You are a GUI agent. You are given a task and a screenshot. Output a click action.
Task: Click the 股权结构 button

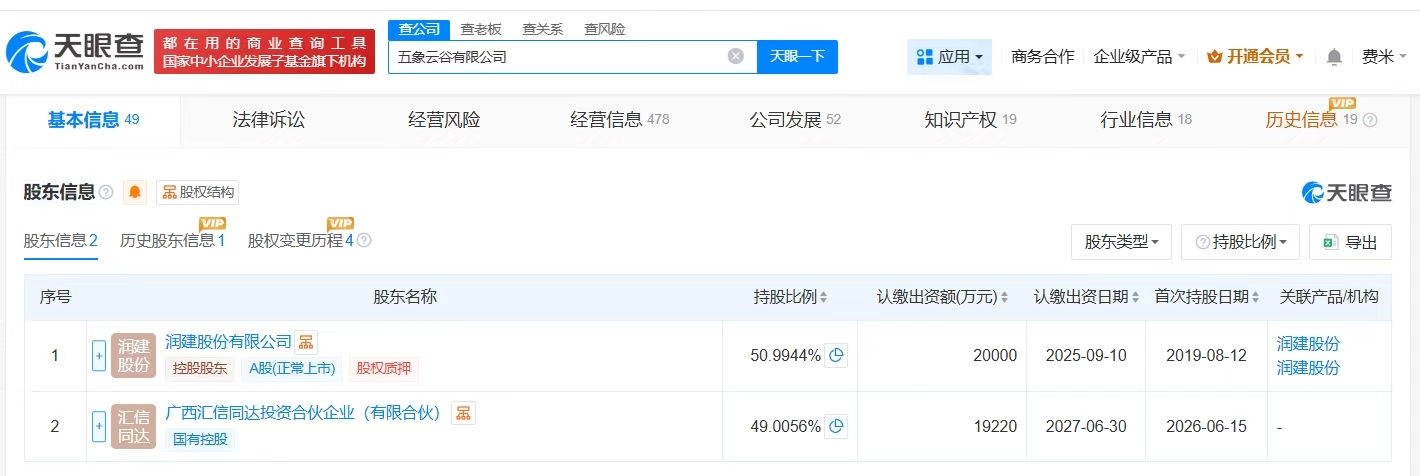197,192
